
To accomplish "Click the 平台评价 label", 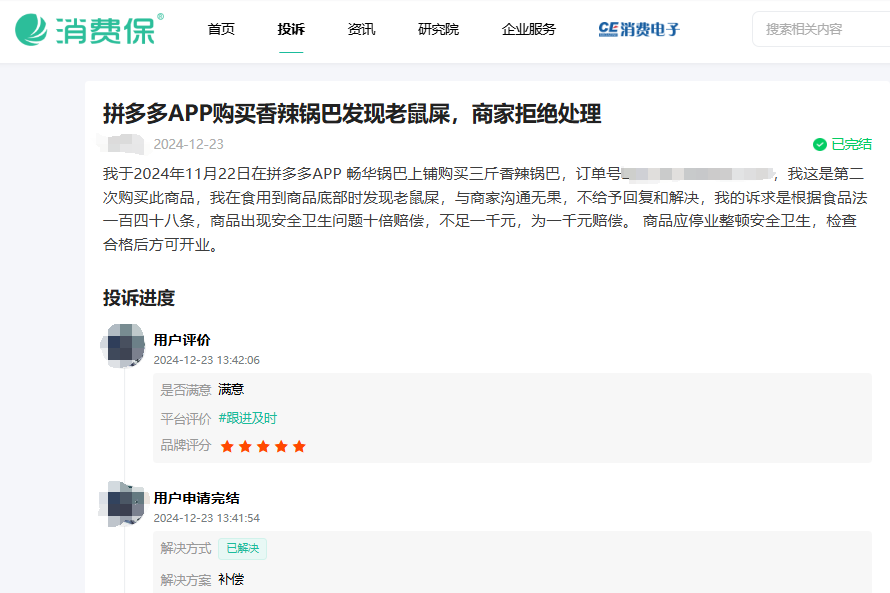I will click(x=186, y=419).
